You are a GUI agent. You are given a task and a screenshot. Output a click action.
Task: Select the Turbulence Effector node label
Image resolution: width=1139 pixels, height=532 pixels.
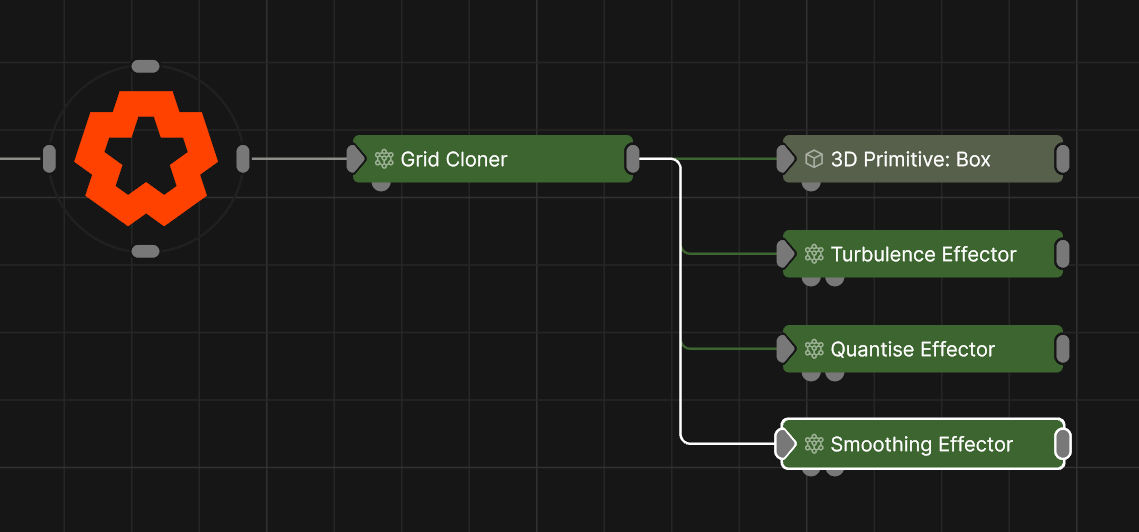point(923,254)
